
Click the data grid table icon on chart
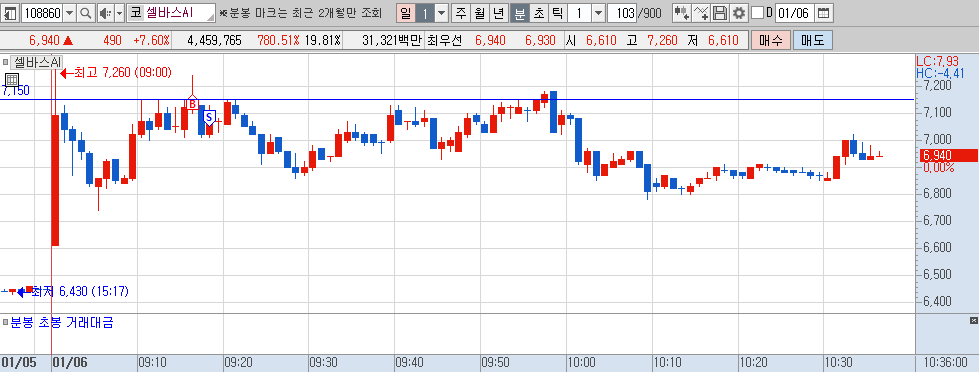(x=12, y=80)
